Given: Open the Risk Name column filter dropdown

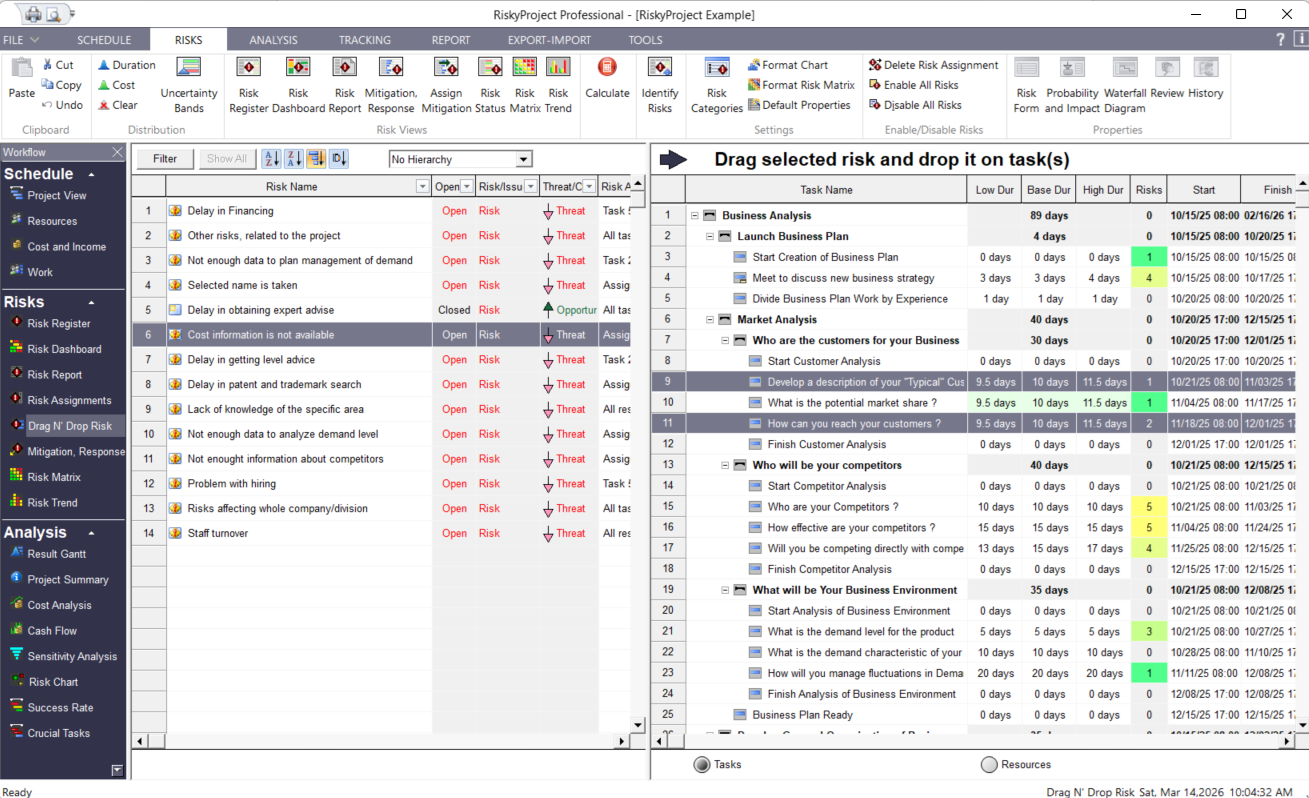Looking at the screenshot, I should (x=422, y=186).
